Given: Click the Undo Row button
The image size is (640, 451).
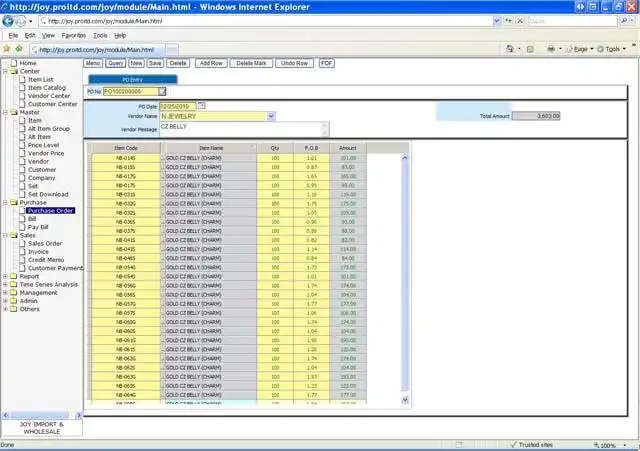Looking at the screenshot, I should (294, 63).
